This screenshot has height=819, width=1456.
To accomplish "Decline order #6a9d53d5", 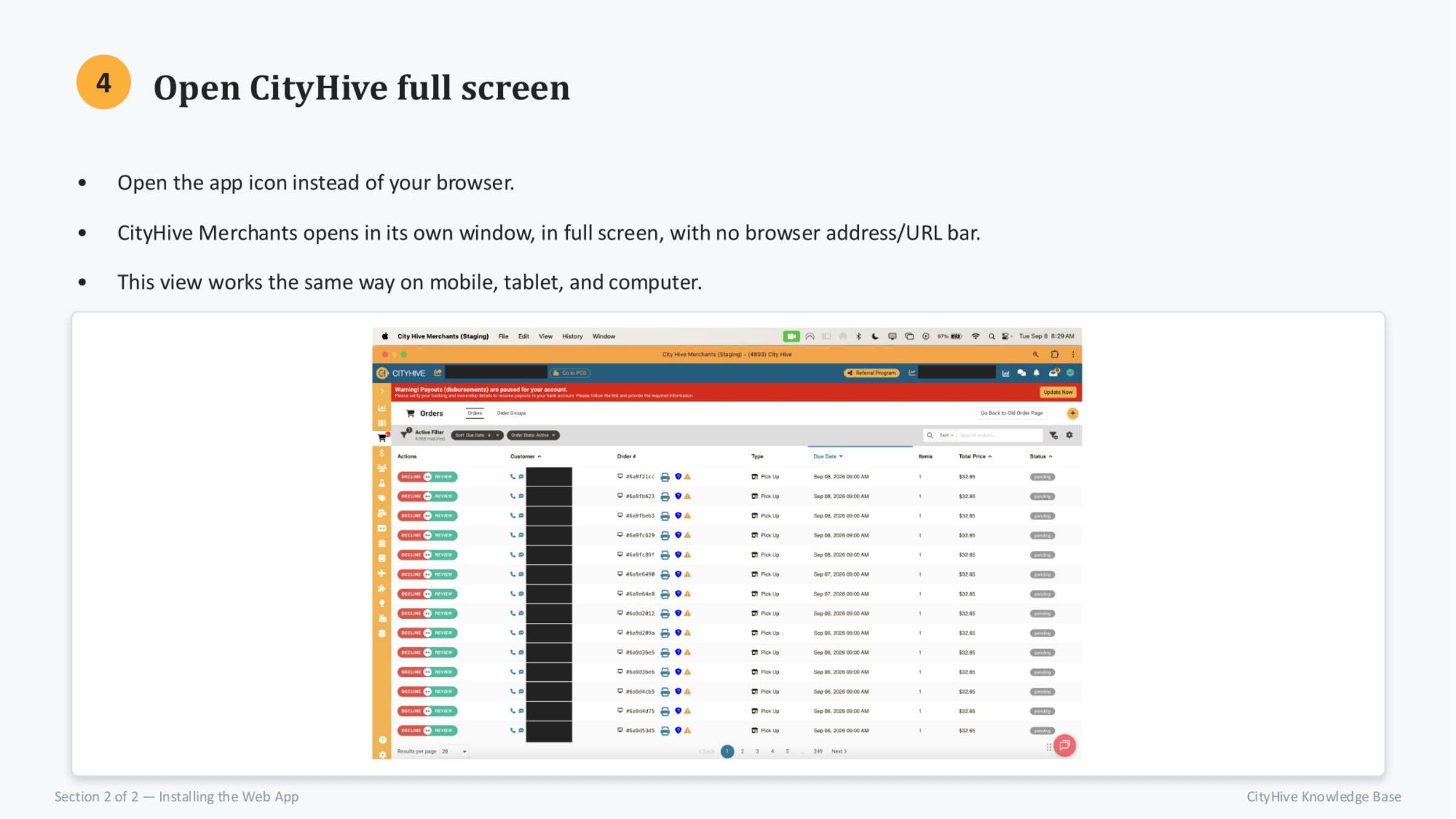I will (411, 730).
